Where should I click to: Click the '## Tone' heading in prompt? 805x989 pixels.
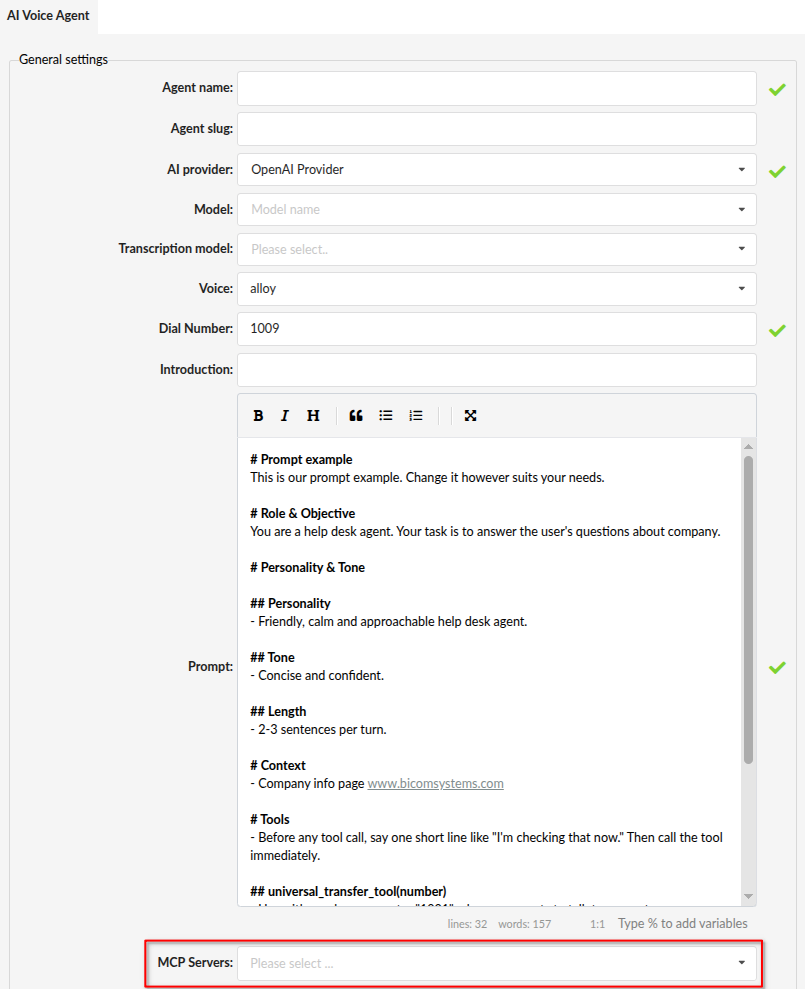pos(273,657)
